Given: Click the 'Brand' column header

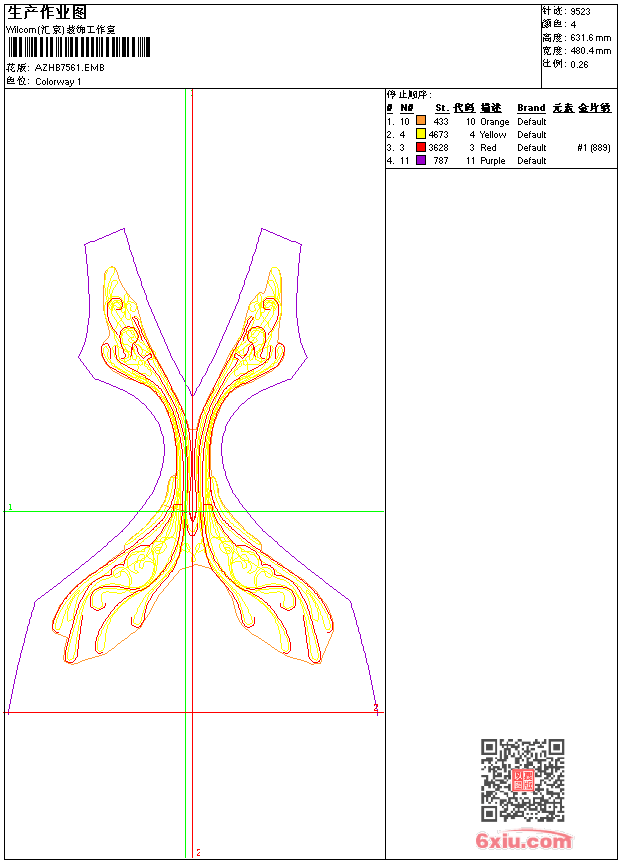Looking at the screenshot, I should pyautogui.click(x=531, y=108).
